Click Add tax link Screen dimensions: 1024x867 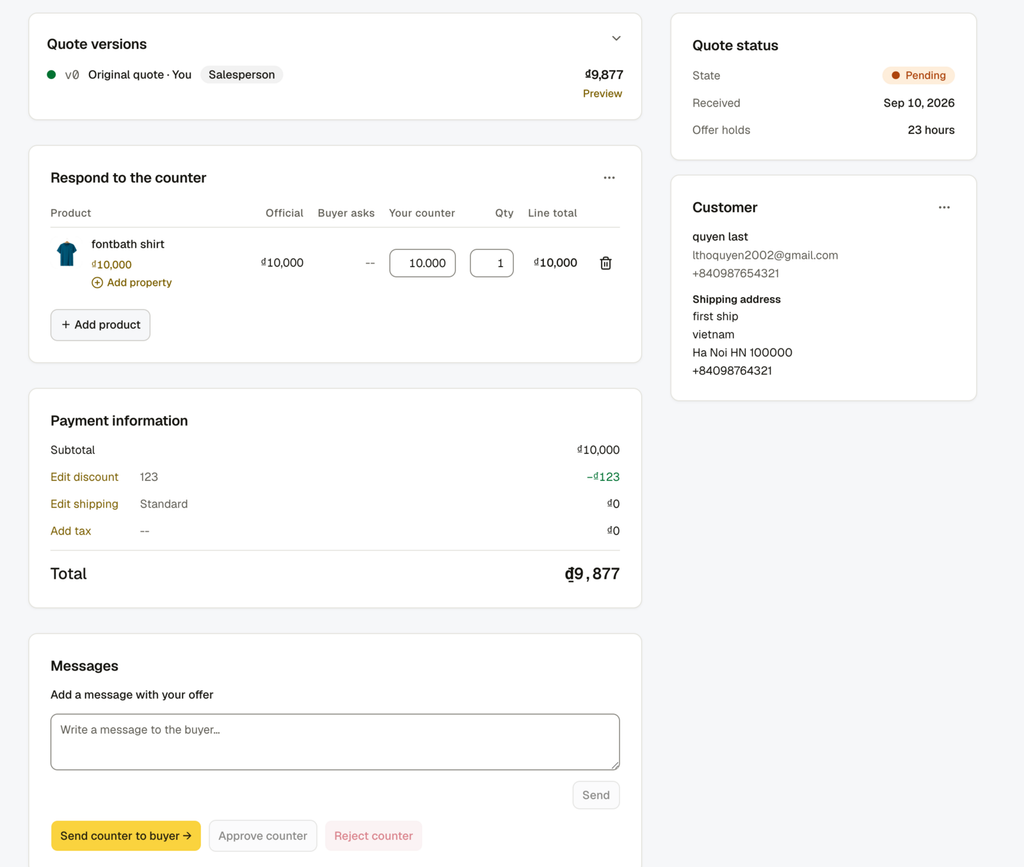[x=71, y=531]
